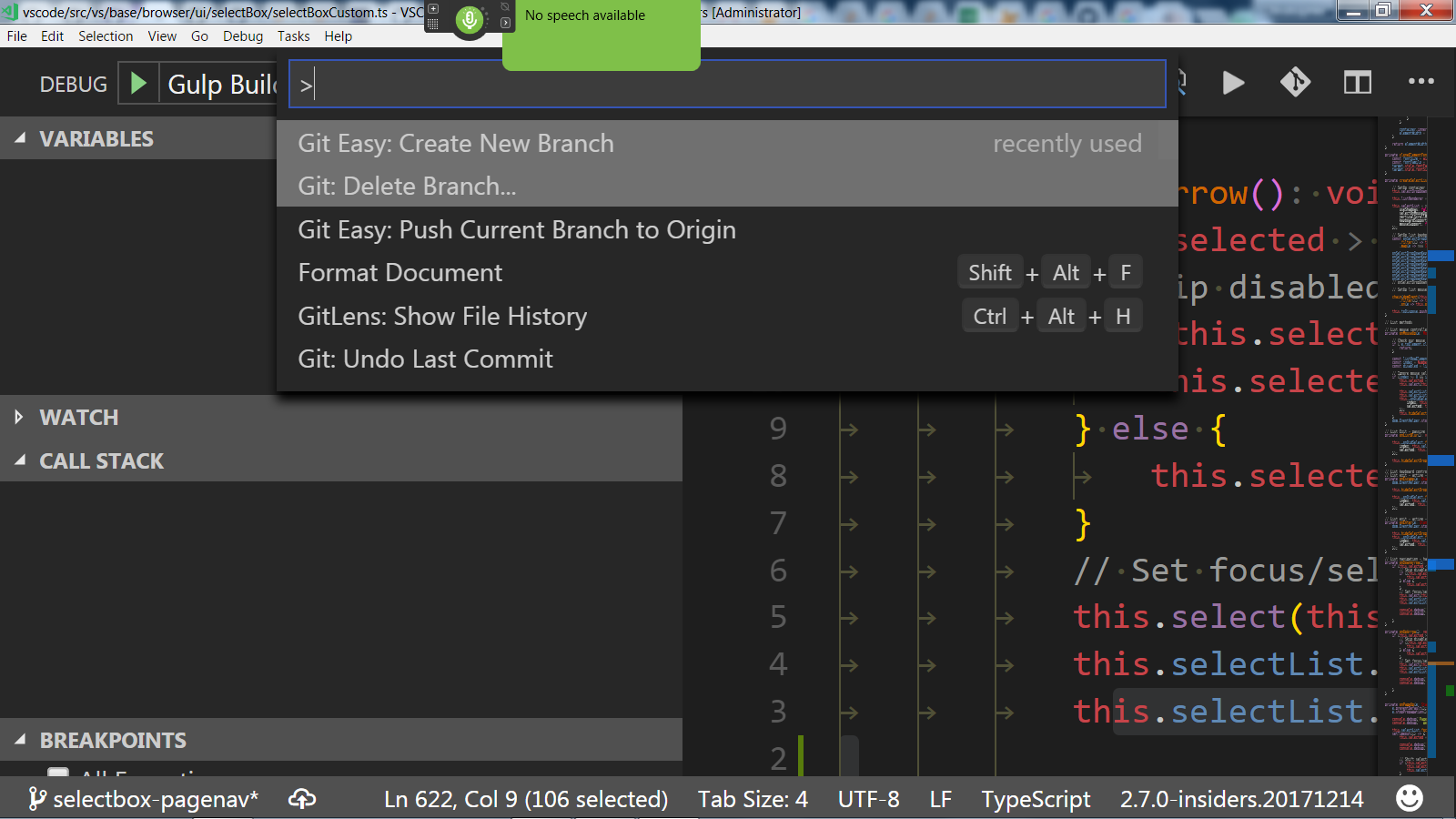Image resolution: width=1456 pixels, height=819 pixels.
Task: Click line number 6 in the gutter
Action: point(778,571)
